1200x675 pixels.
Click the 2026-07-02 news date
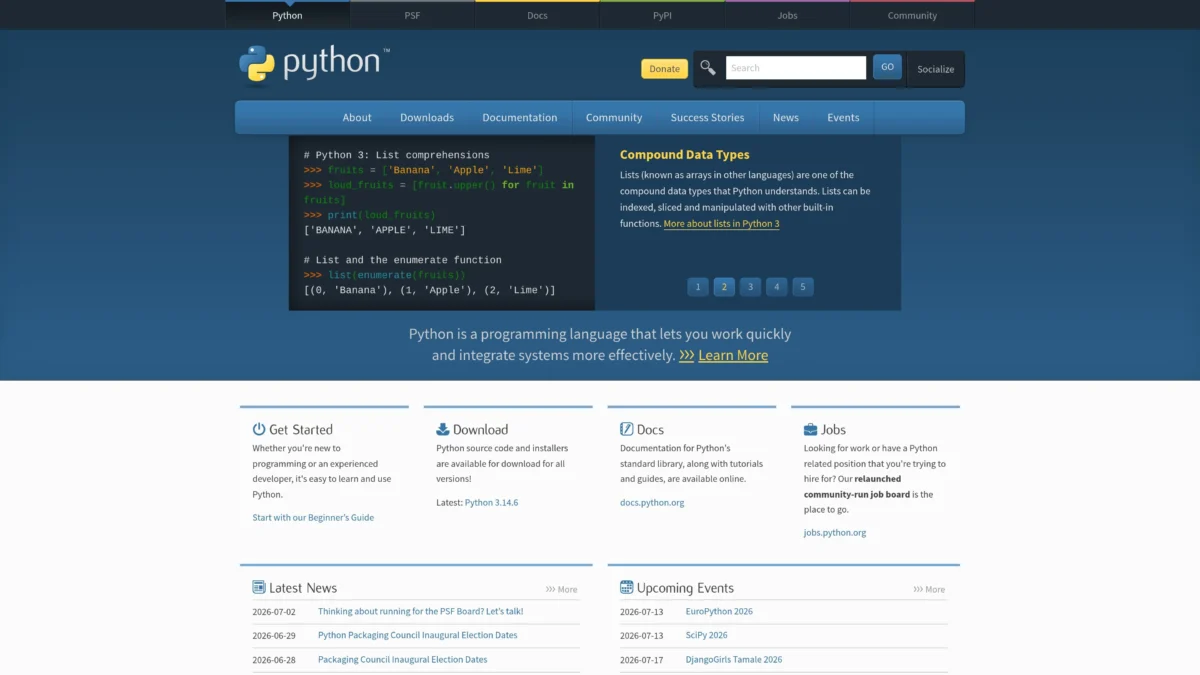coord(274,611)
